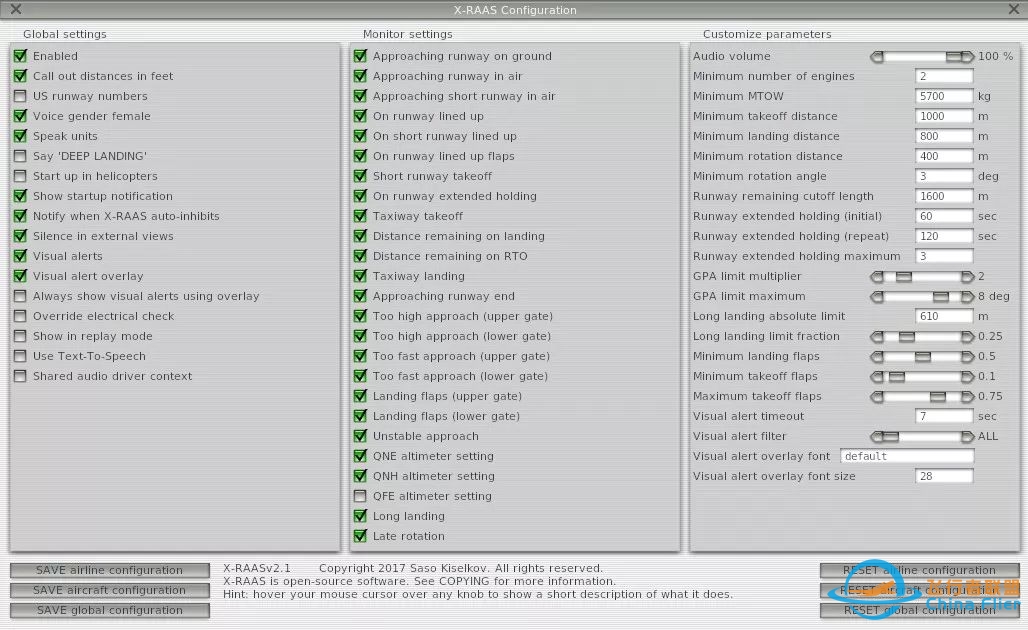The image size is (1028, 630).
Task: Click the Visual alert overlay font field
Action: (906, 457)
